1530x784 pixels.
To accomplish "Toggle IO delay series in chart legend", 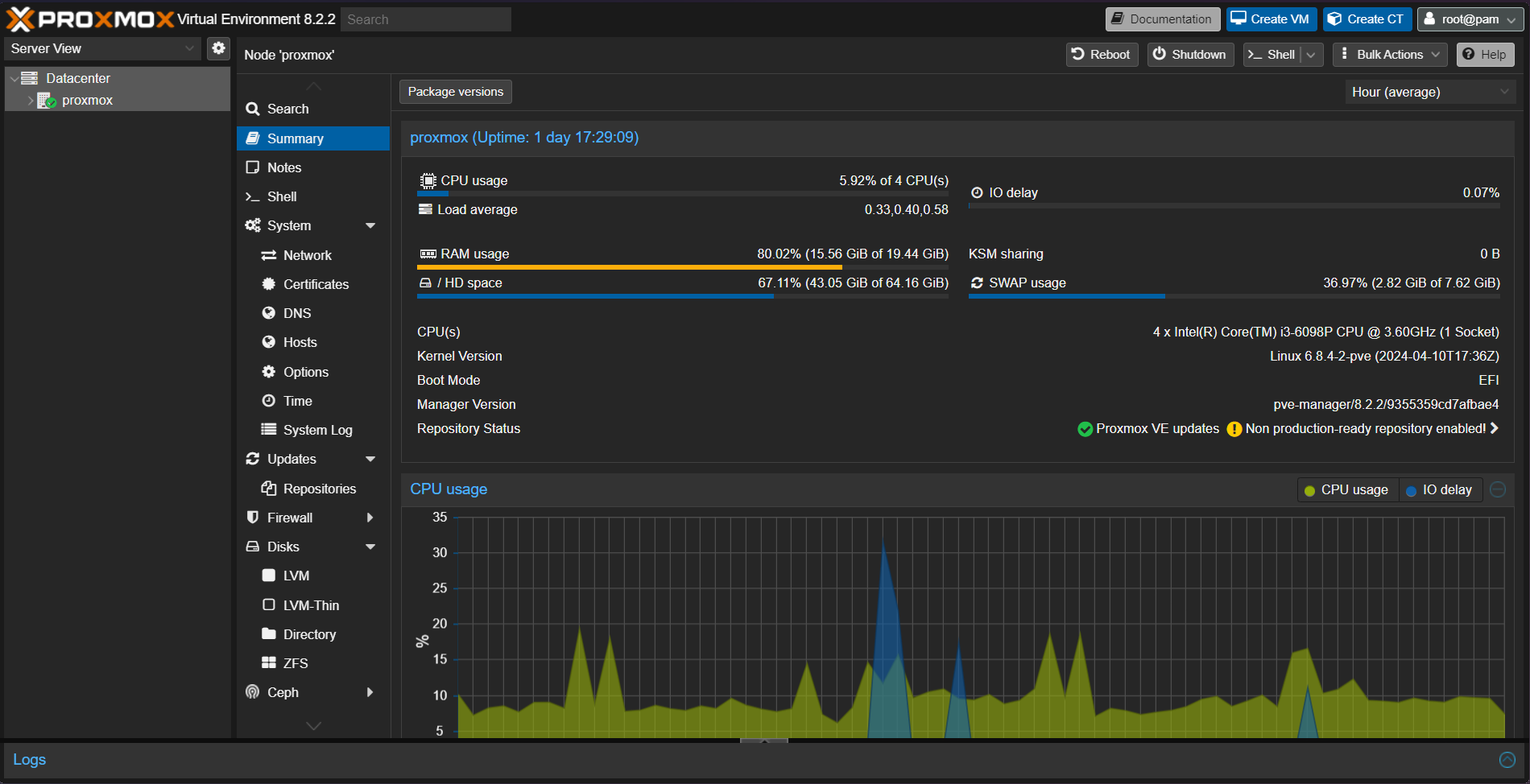I will (x=1439, y=489).
